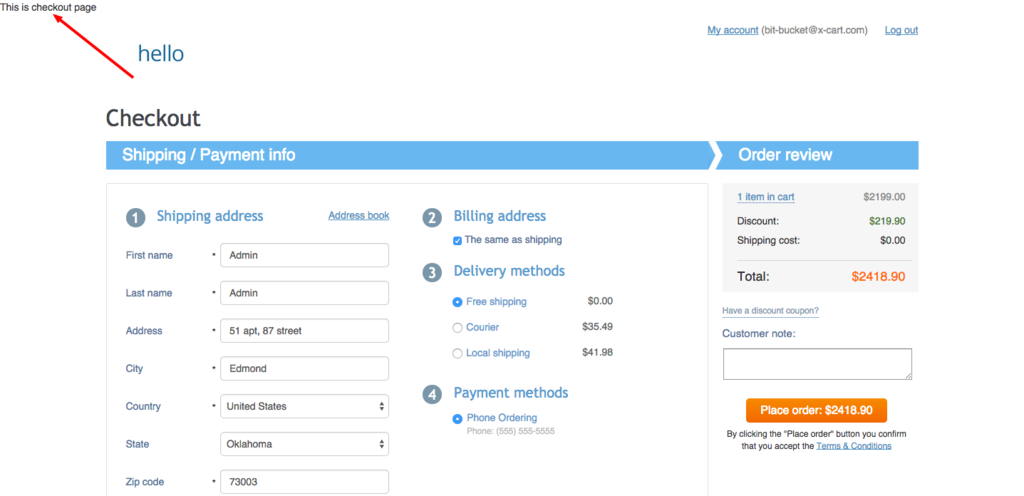This screenshot has height=496, width=1024.
Task: Click into the Customer note text area
Action: point(817,364)
